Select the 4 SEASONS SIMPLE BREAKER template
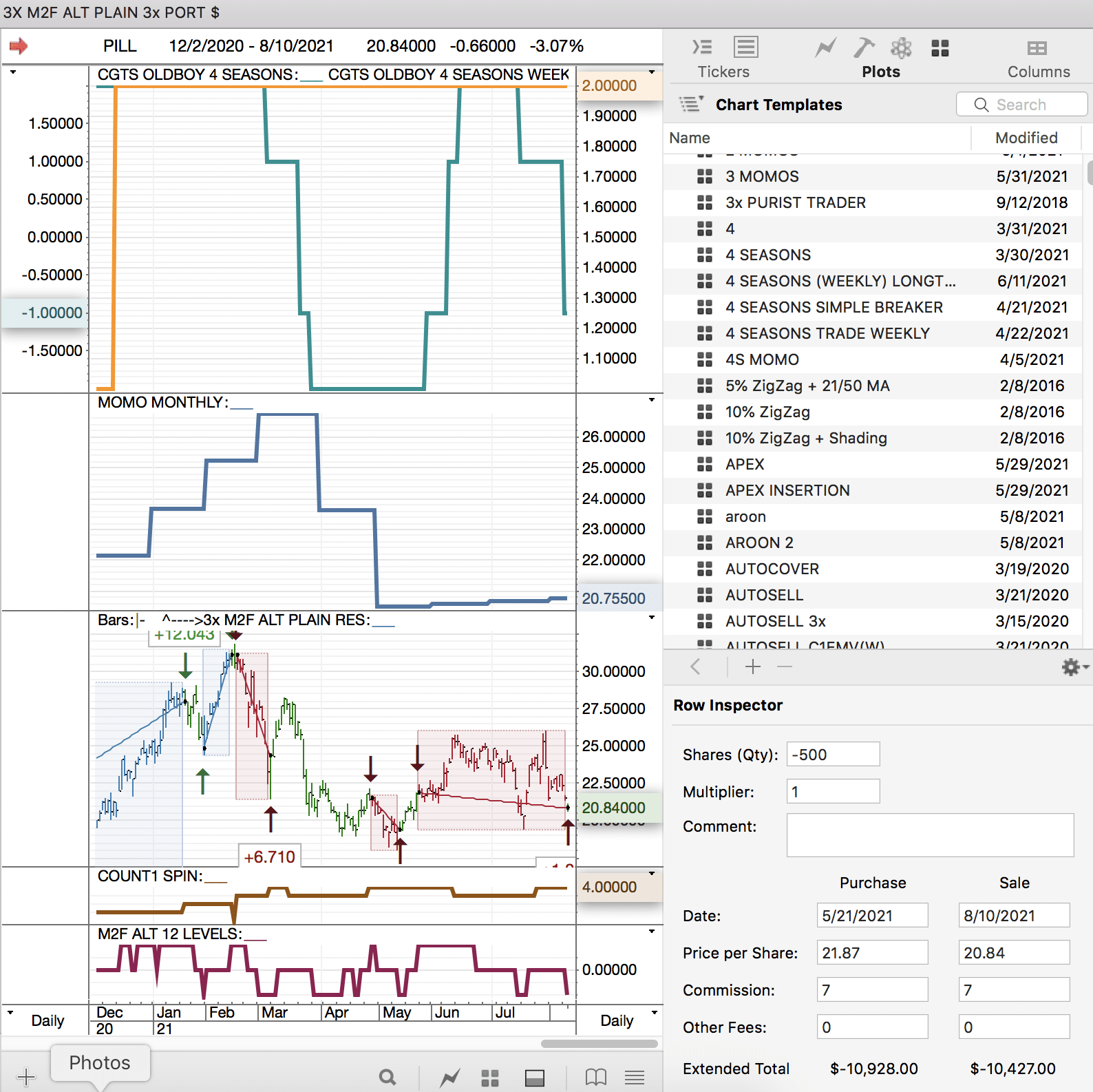1093x1092 pixels. (x=834, y=307)
